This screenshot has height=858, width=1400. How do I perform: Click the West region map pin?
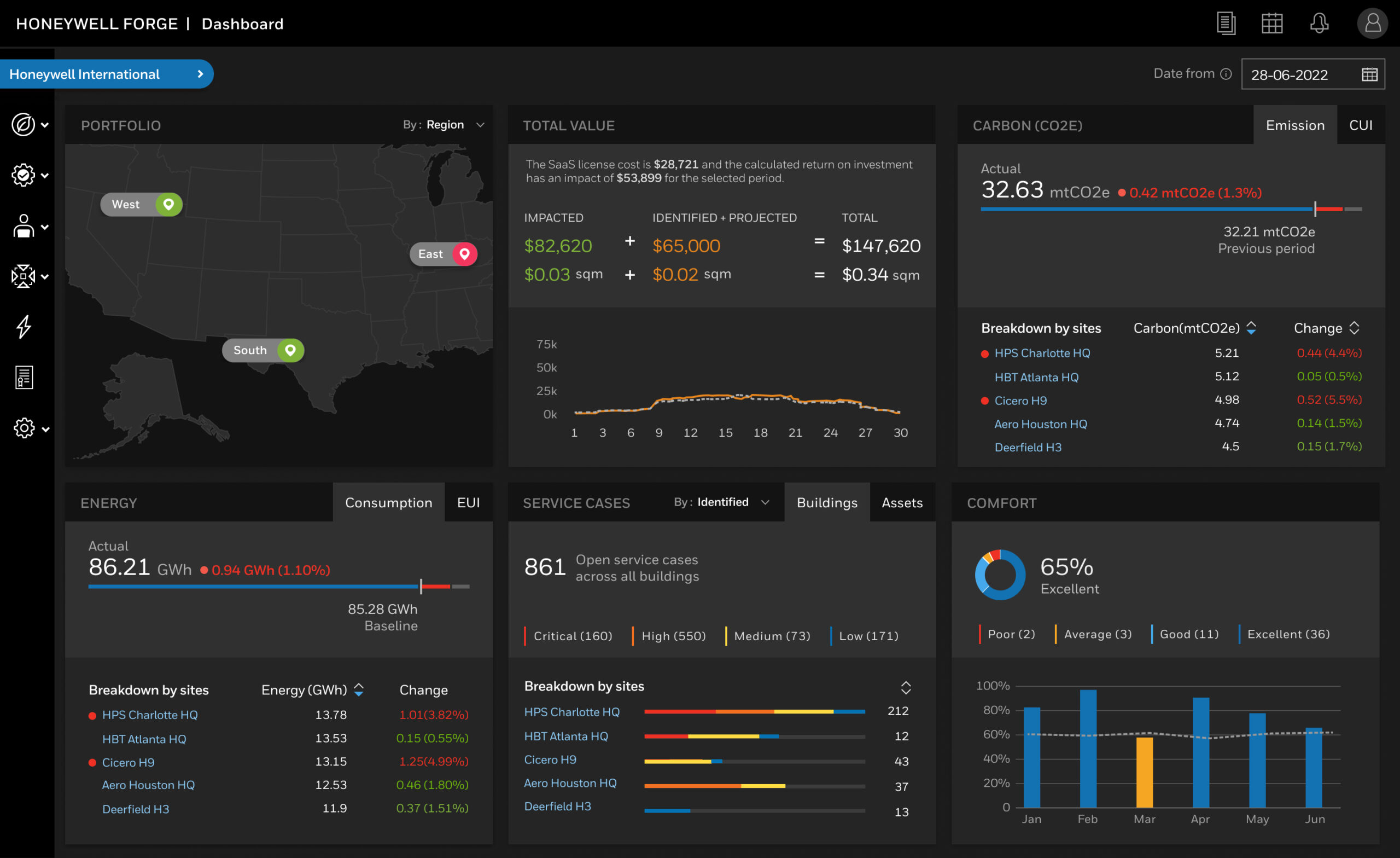[x=168, y=204]
